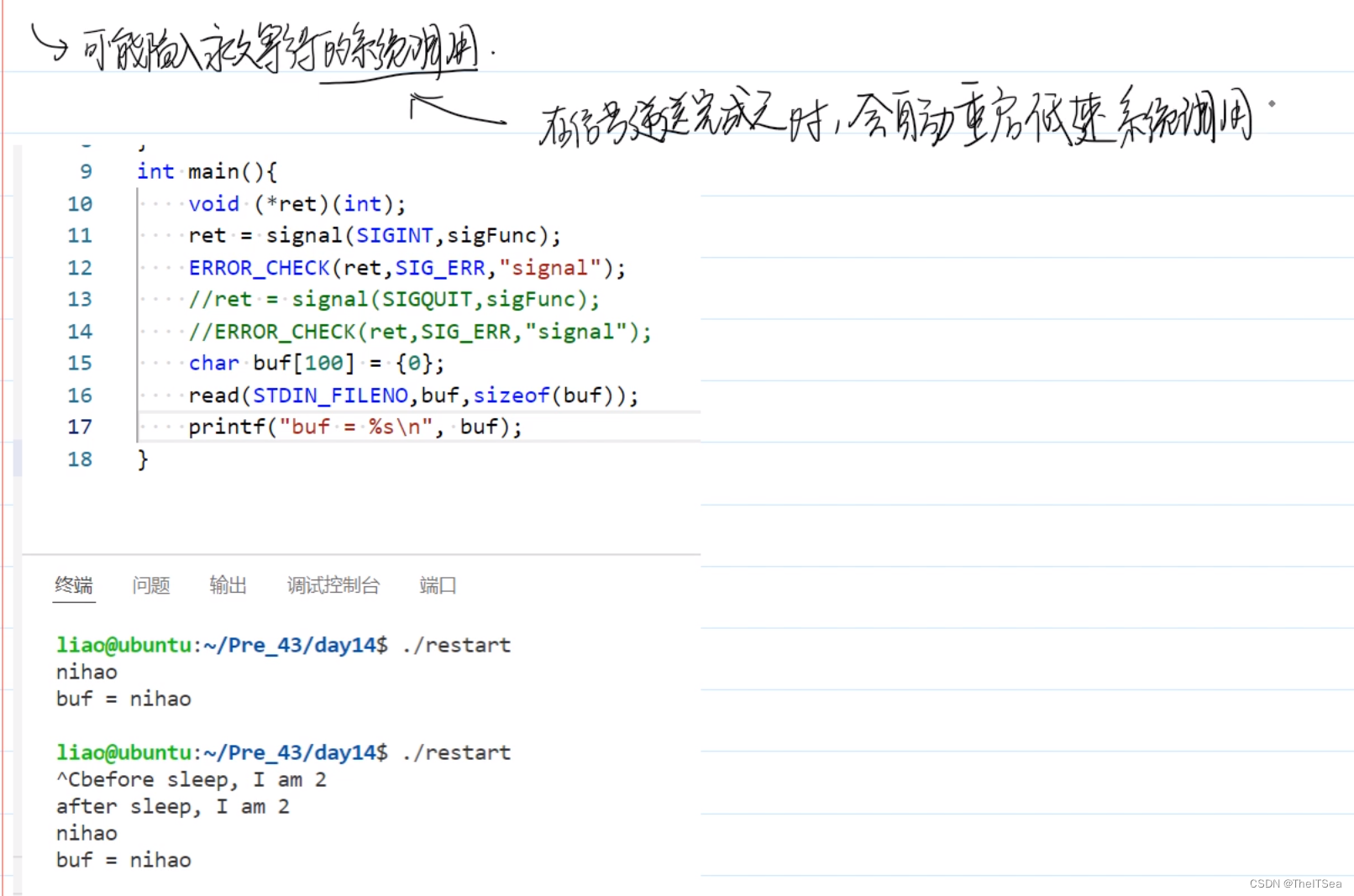Screen dimensions: 1354x896
Task: Click 'char buf[100] = {0};' line
Action: tap(317, 363)
